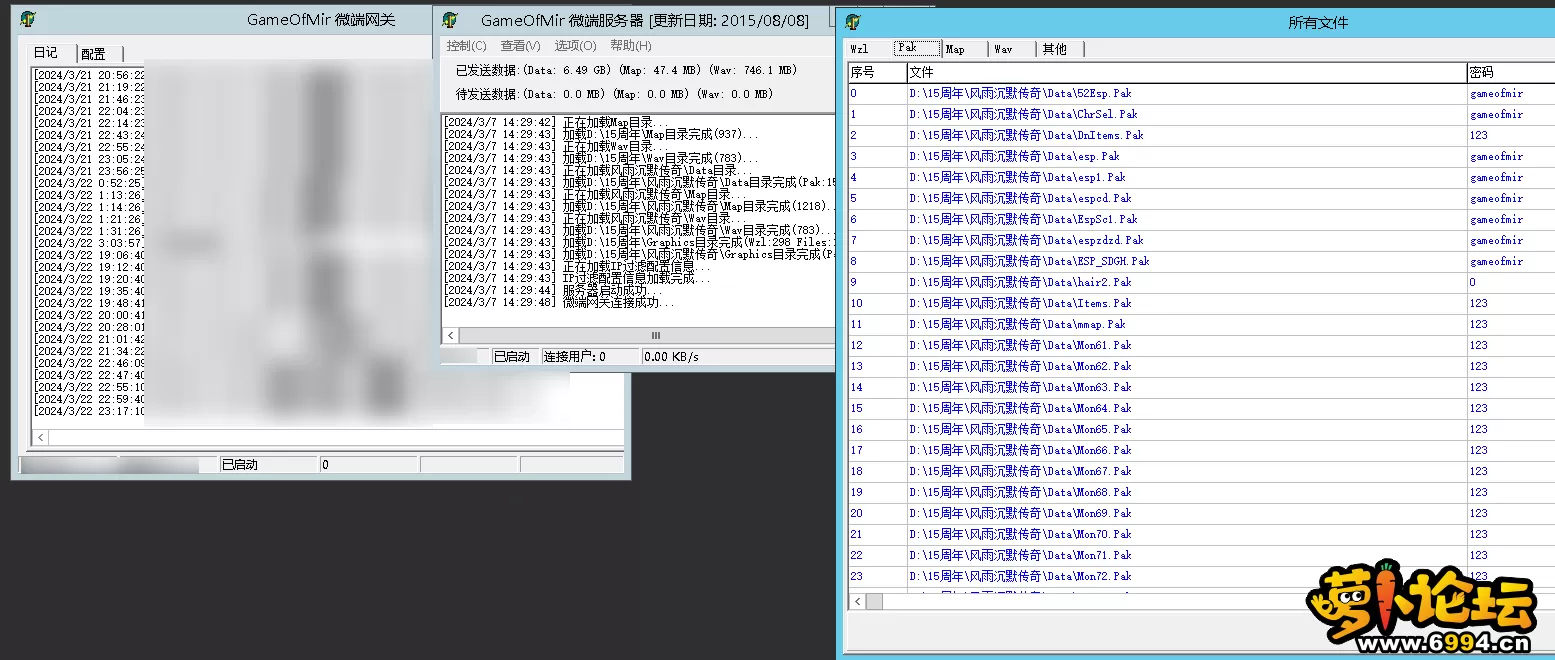Viewport: 1555px width, 660px height.
Task: Click gateway log entry 2024/3/22 3:03:57
Action: coord(90,243)
